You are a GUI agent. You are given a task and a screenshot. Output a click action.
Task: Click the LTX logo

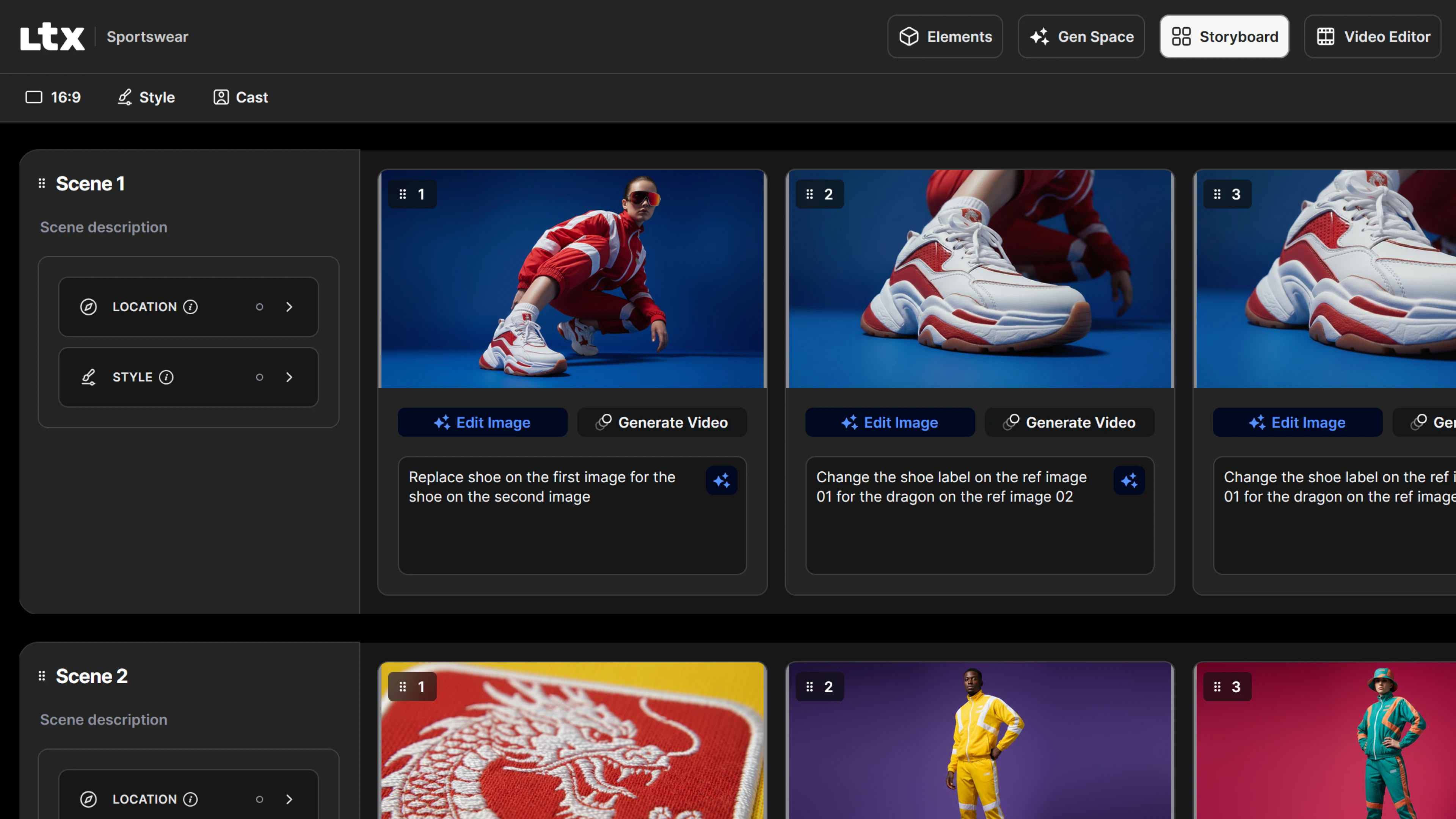(x=52, y=37)
